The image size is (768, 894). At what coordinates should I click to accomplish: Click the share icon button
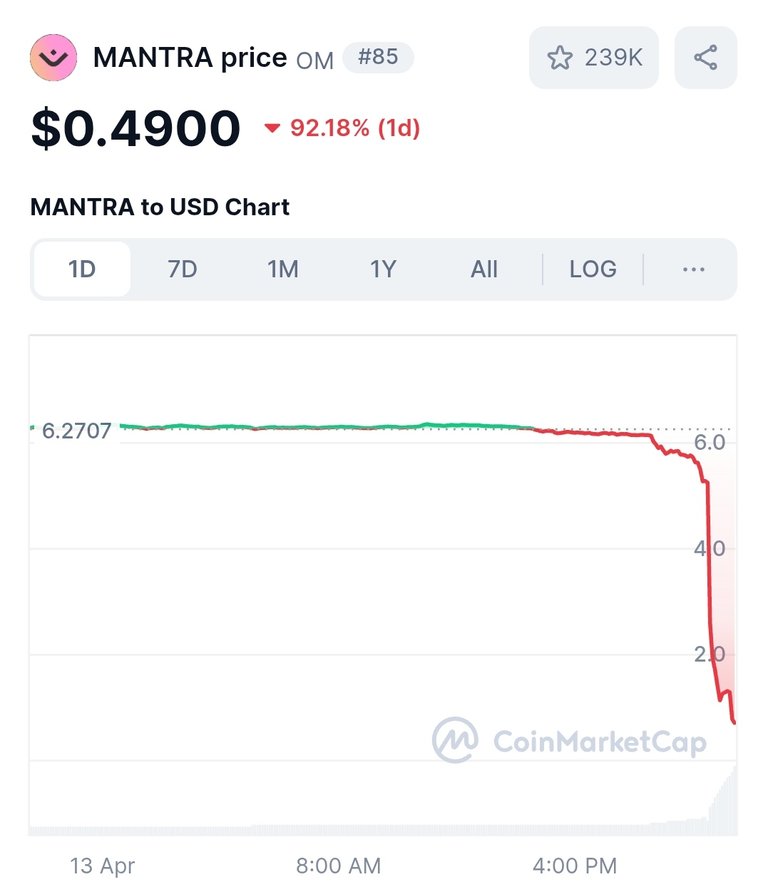[x=705, y=58]
